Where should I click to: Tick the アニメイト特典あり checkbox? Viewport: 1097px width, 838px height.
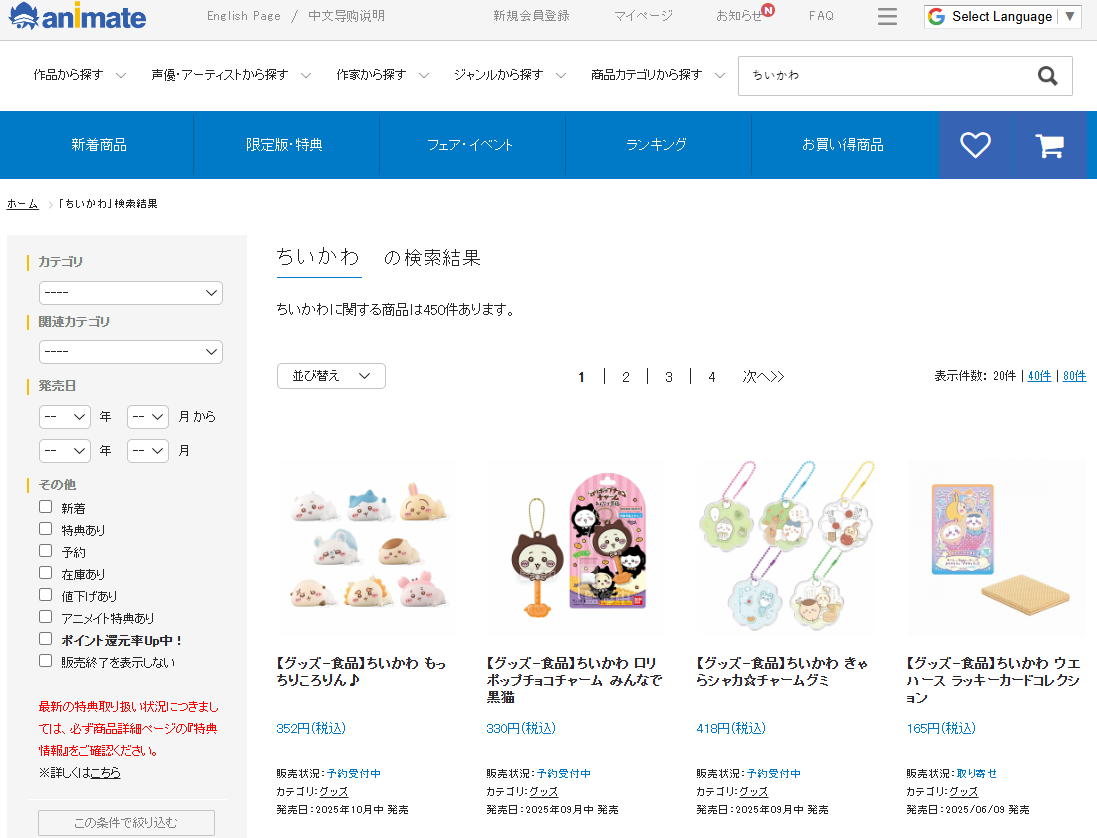(45, 617)
